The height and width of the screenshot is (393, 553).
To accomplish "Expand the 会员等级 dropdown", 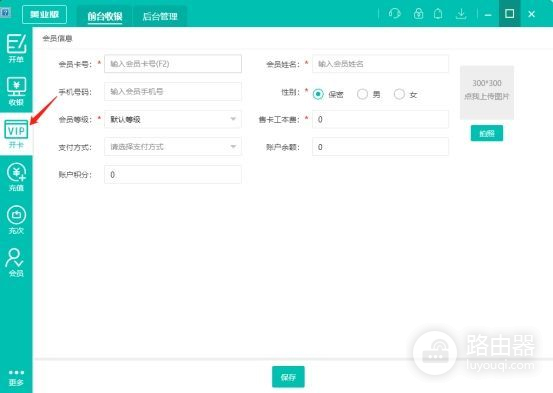I will click(x=173, y=119).
